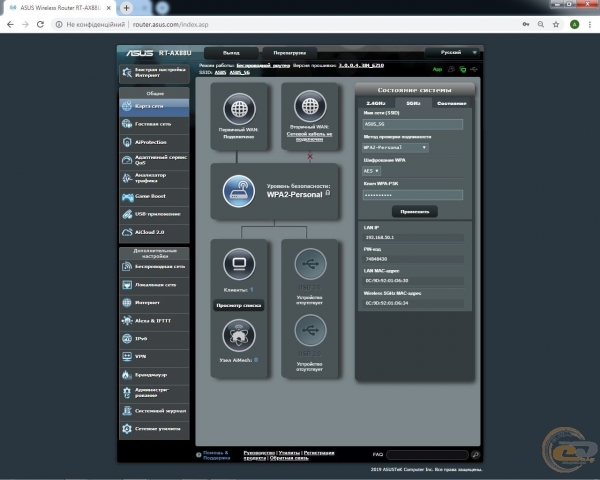Open IPv6 in the sidebar

coord(154,339)
